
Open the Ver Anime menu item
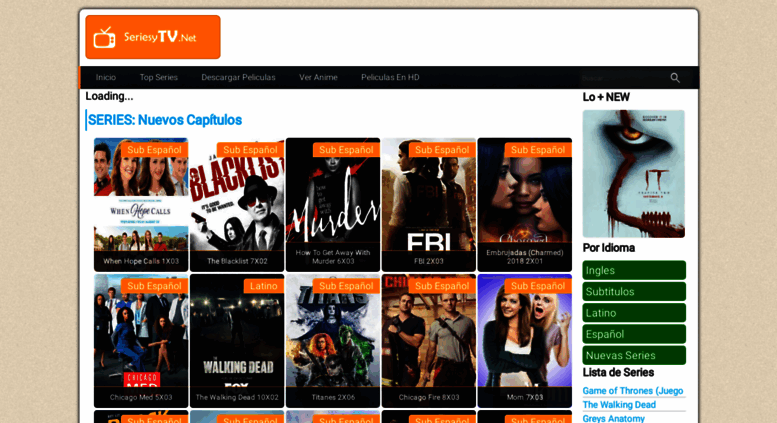tap(318, 77)
